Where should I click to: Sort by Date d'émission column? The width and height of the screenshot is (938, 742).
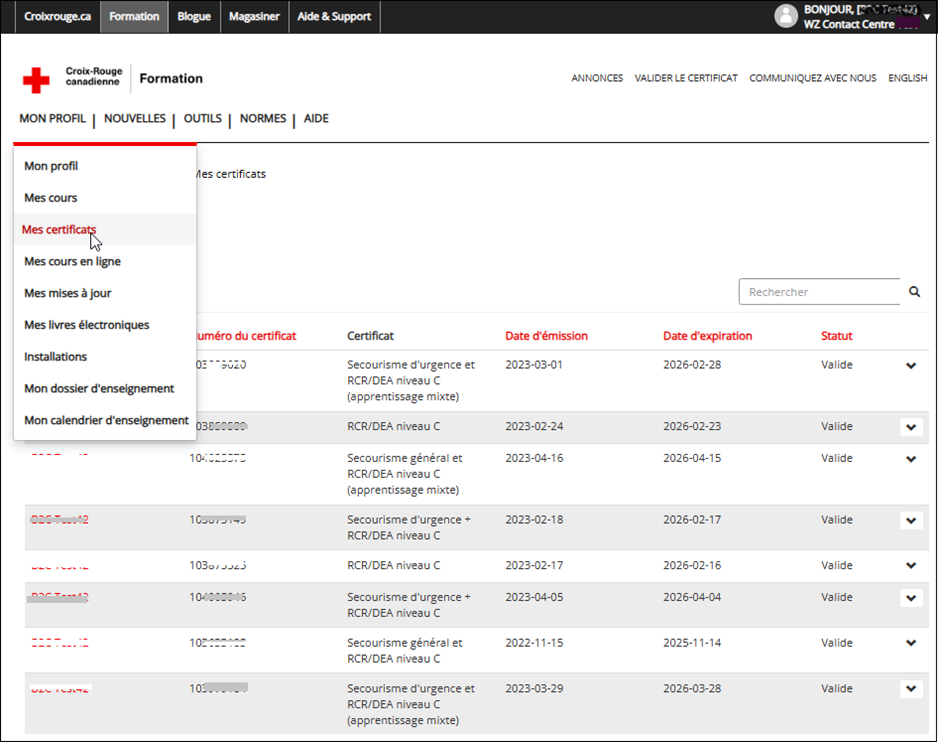tap(546, 336)
